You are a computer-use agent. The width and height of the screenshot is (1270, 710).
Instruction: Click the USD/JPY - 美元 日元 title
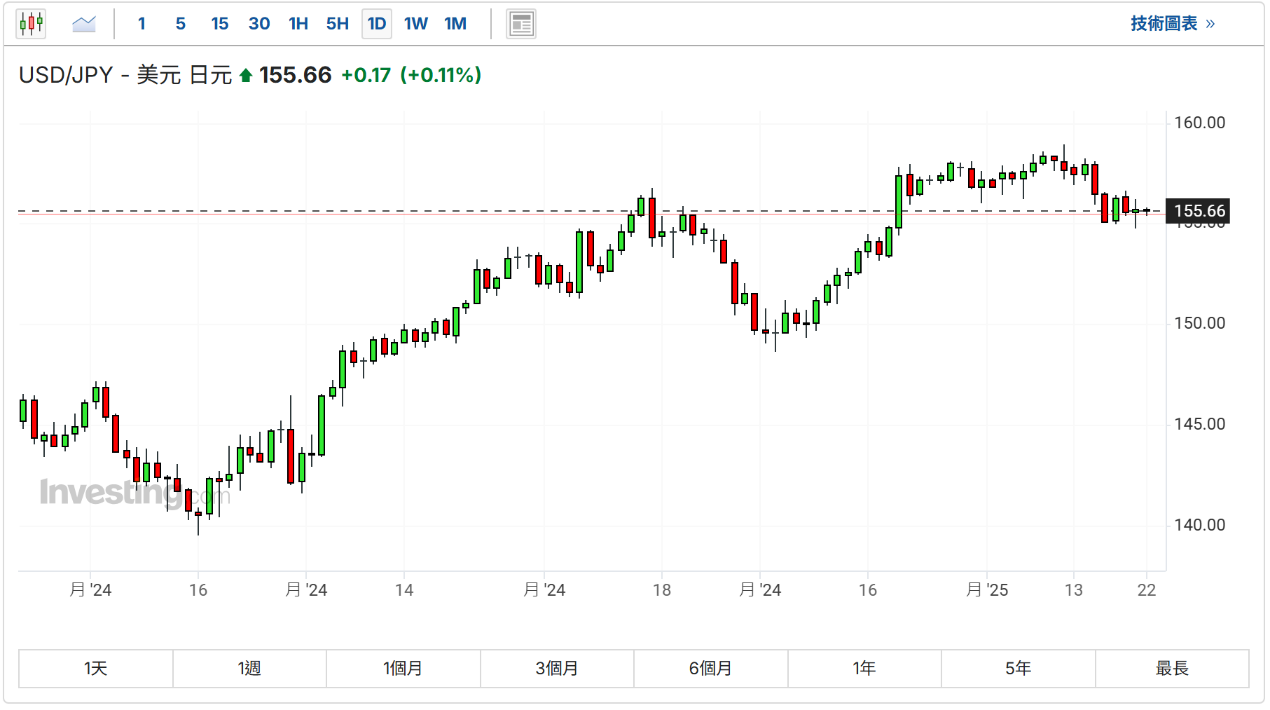click(125, 75)
